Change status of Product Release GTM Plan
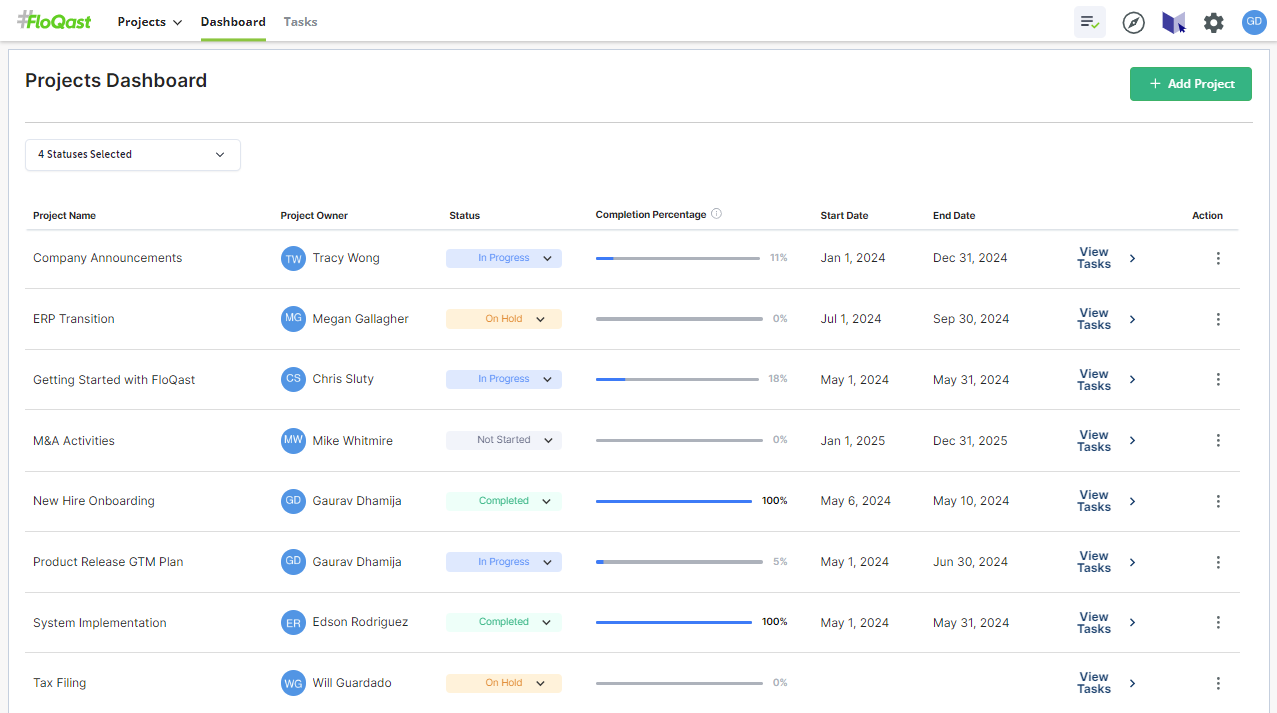This screenshot has height=713, width=1277. coord(504,562)
